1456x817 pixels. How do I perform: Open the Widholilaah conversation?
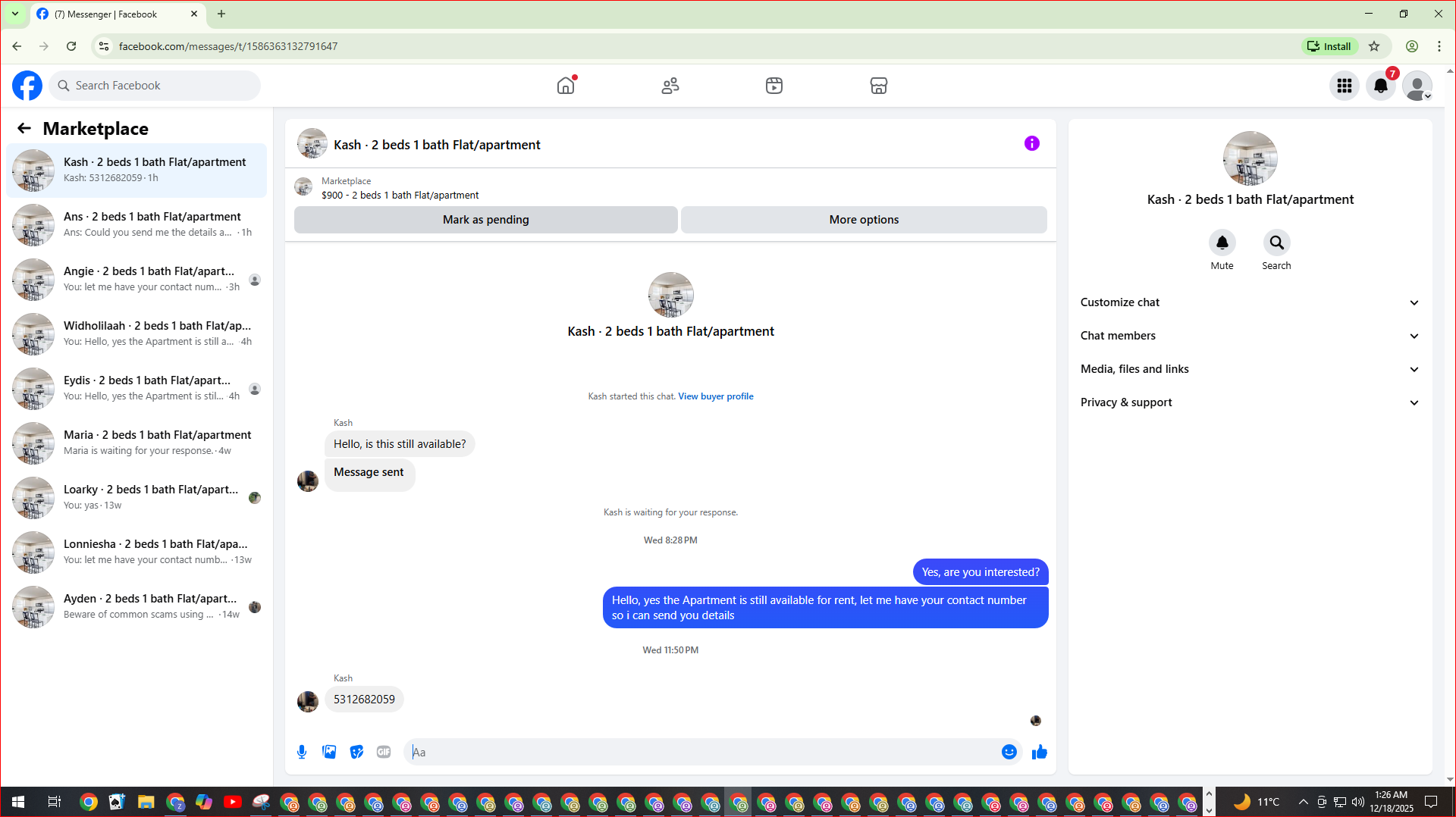(136, 334)
